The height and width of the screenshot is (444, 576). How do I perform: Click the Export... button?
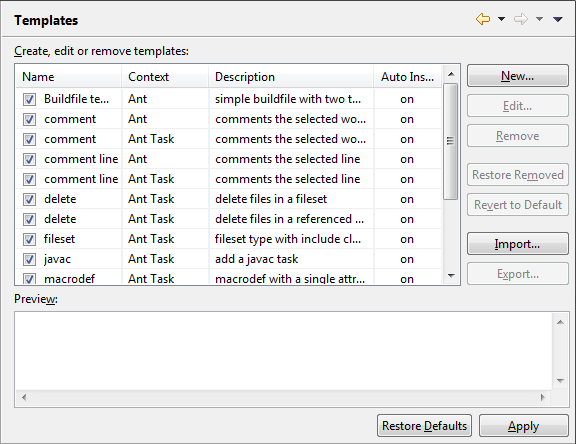click(518, 274)
